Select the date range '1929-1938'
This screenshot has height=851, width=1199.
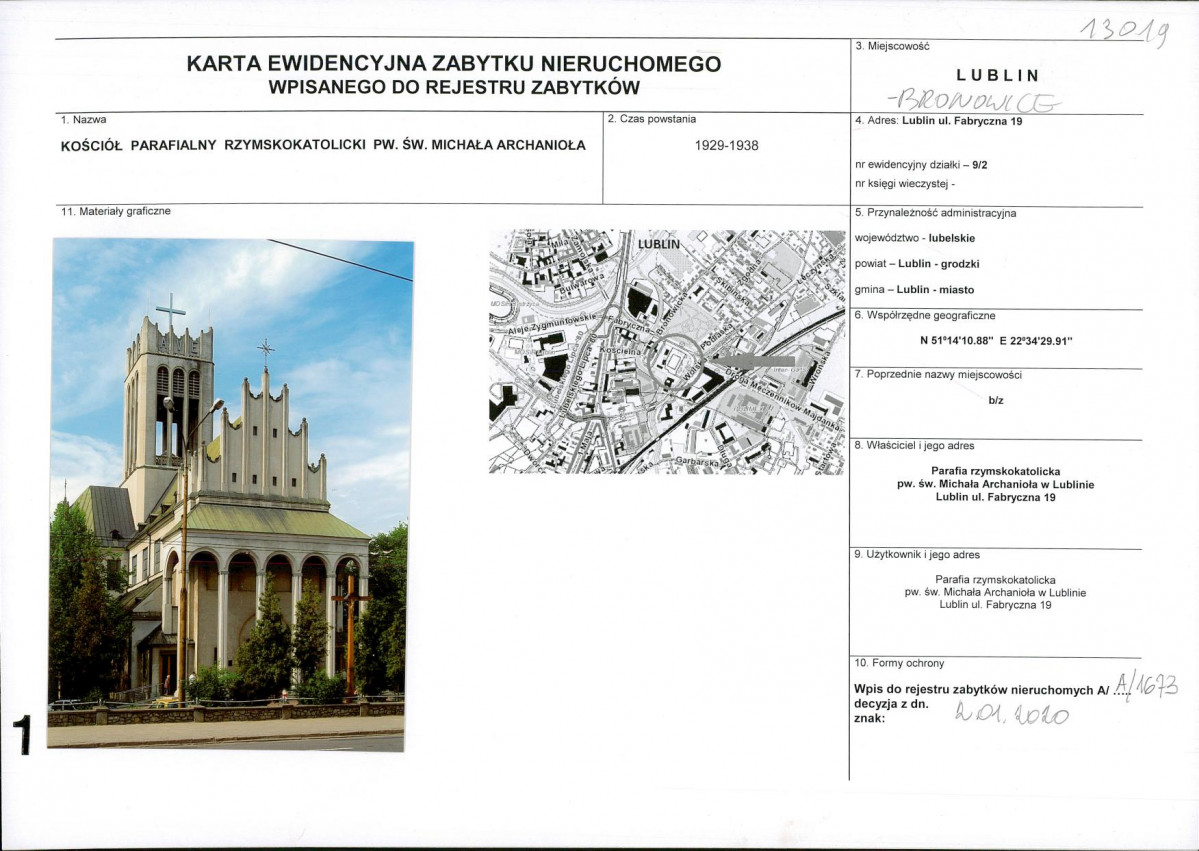[x=726, y=145]
